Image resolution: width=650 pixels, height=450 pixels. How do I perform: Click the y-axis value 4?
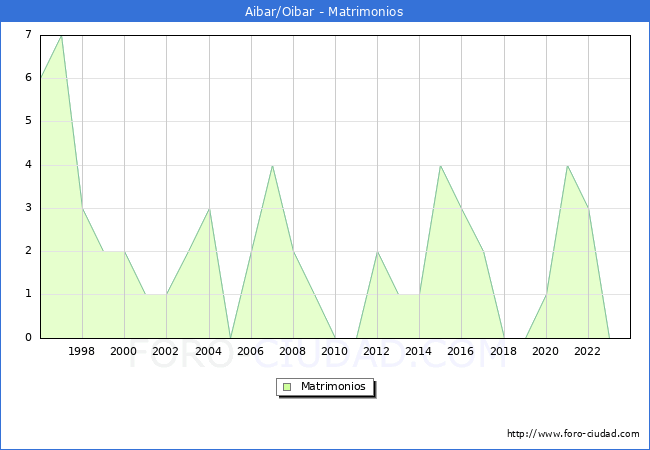pyautogui.click(x=29, y=165)
